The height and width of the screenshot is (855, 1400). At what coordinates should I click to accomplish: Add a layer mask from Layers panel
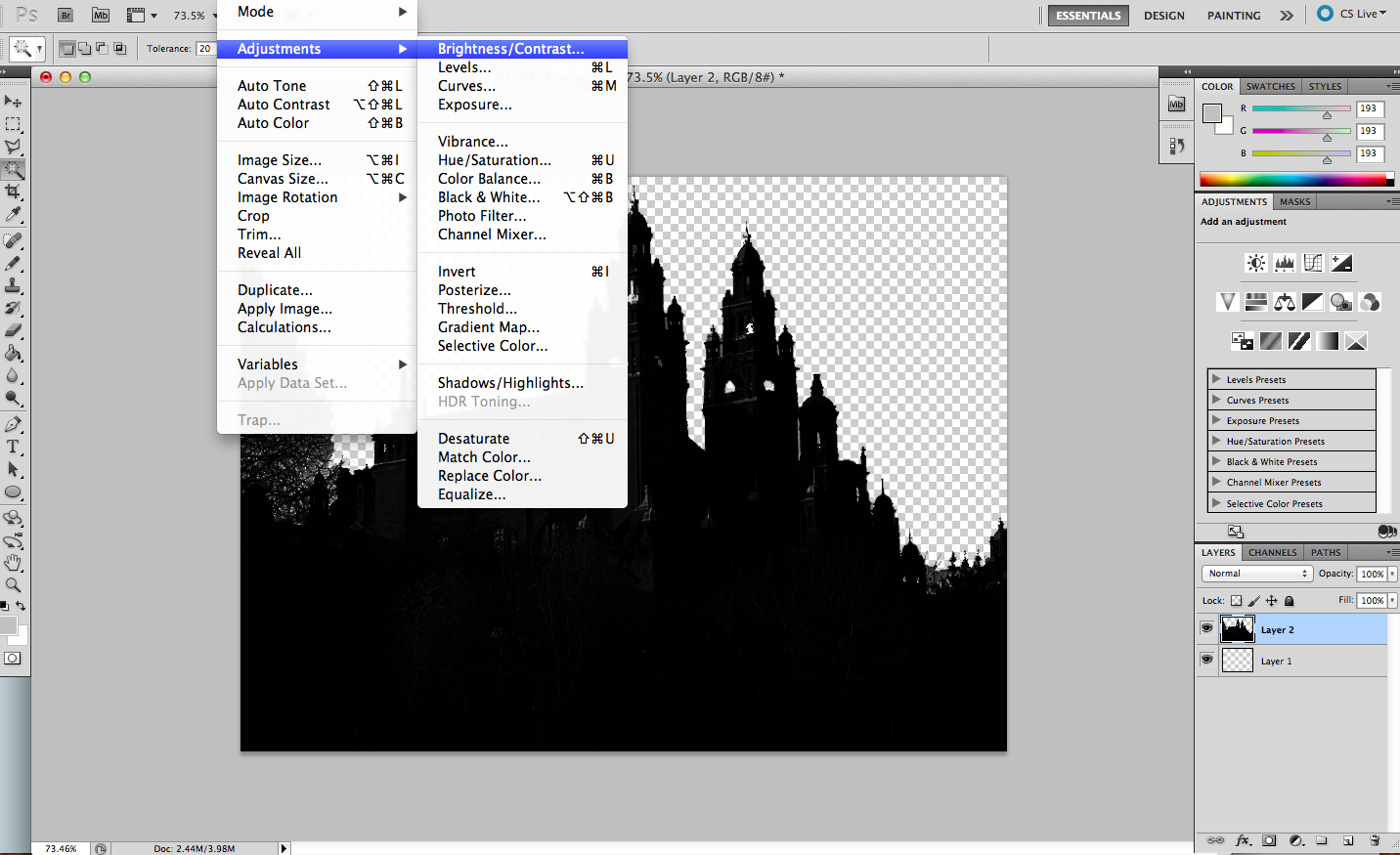pos(1269,840)
